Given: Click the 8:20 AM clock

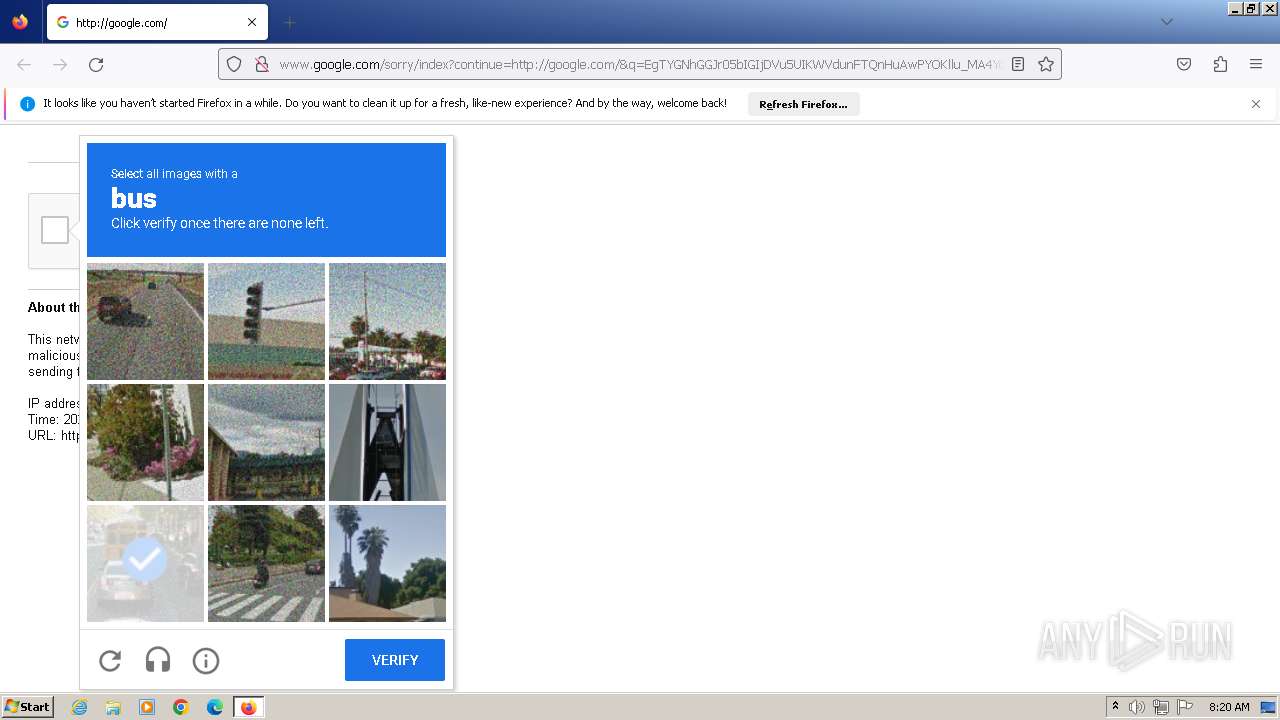Looking at the screenshot, I should pos(1229,707).
